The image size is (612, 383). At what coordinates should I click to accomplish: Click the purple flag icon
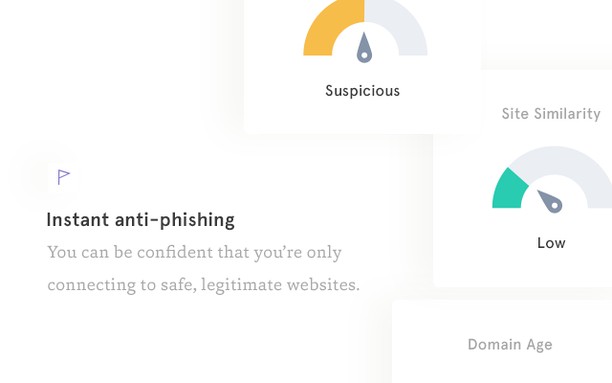[x=63, y=177]
